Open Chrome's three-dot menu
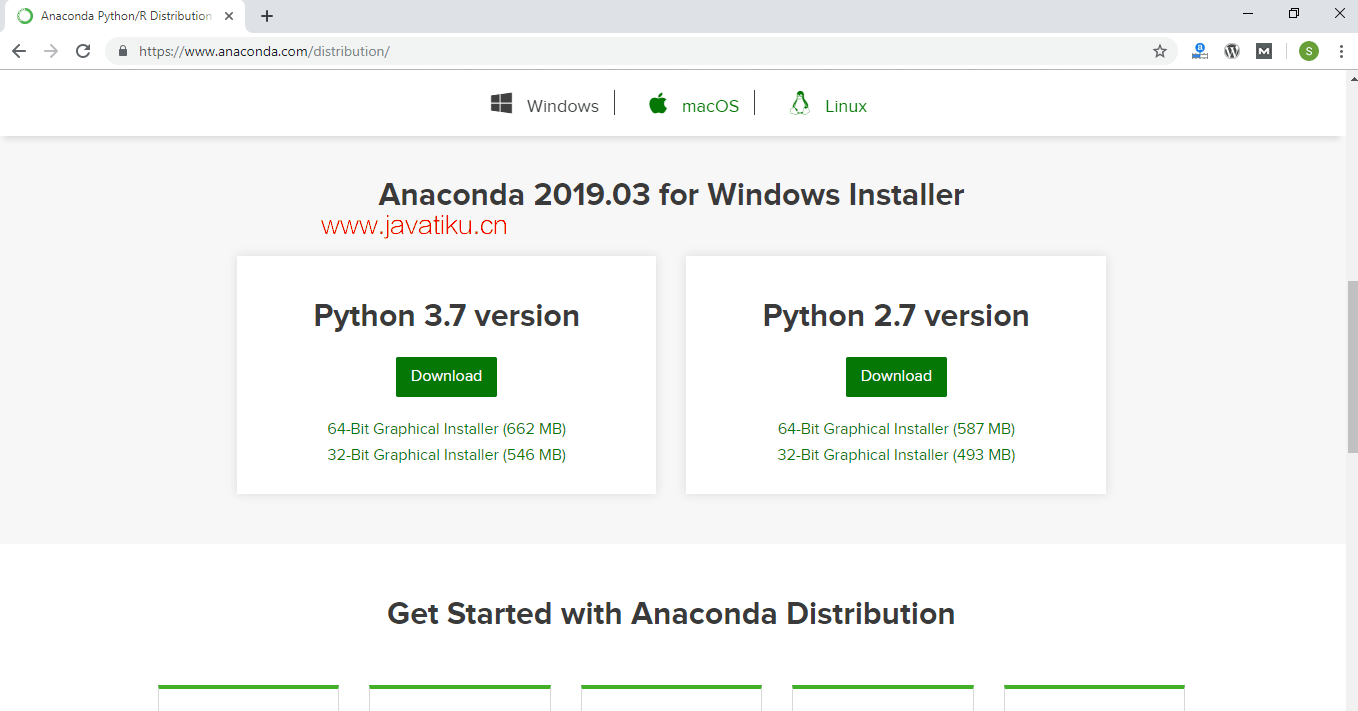This screenshot has height=711, width=1358. click(x=1340, y=51)
